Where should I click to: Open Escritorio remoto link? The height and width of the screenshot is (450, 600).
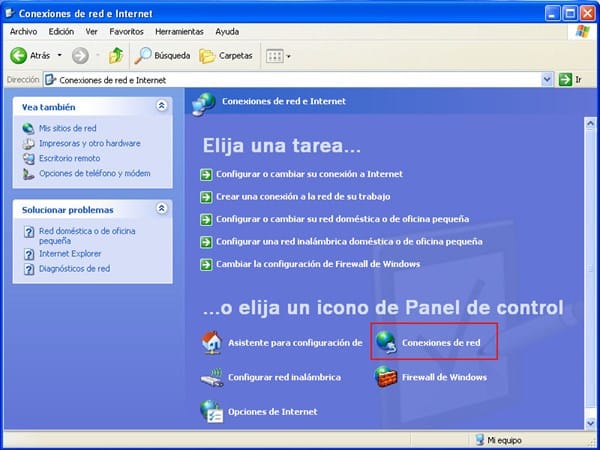(69, 158)
